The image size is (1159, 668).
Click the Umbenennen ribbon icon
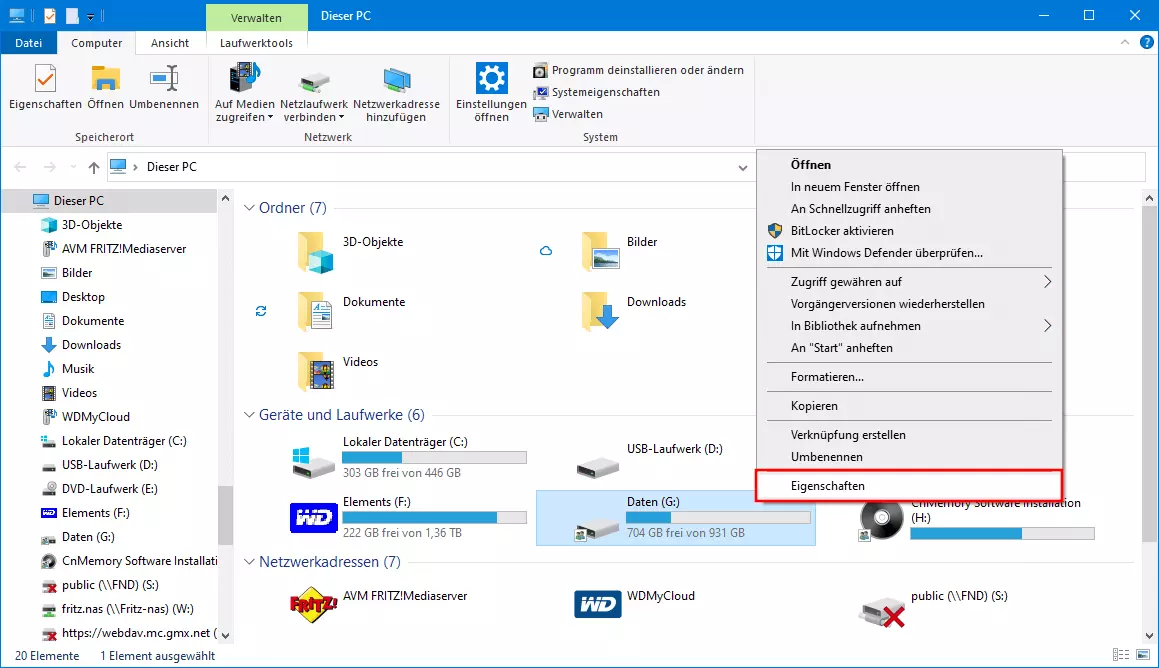(x=164, y=78)
